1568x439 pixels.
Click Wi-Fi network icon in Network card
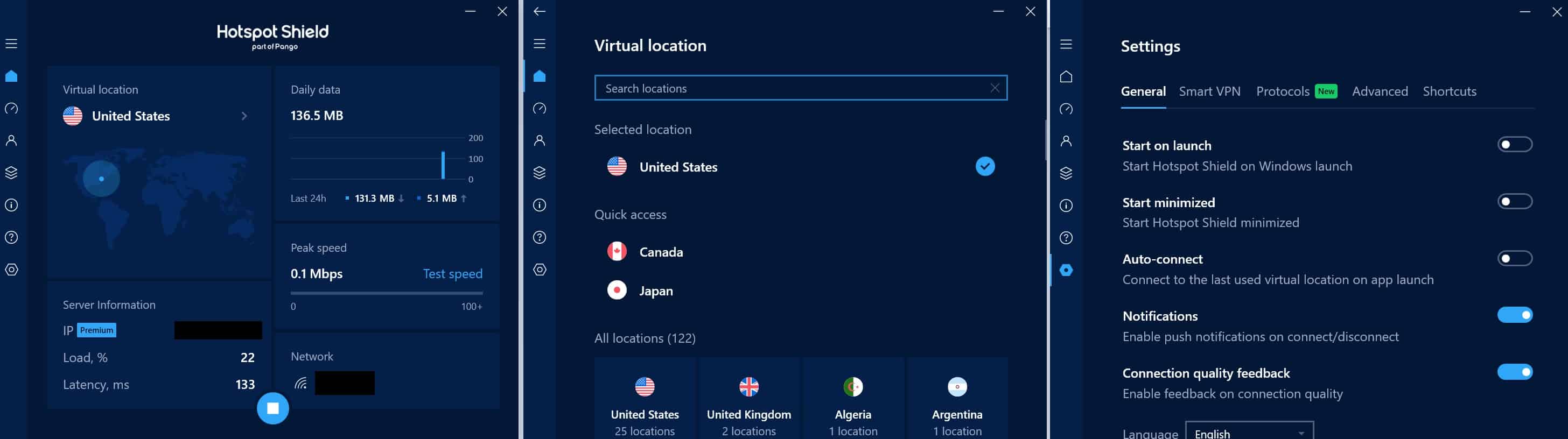(300, 383)
